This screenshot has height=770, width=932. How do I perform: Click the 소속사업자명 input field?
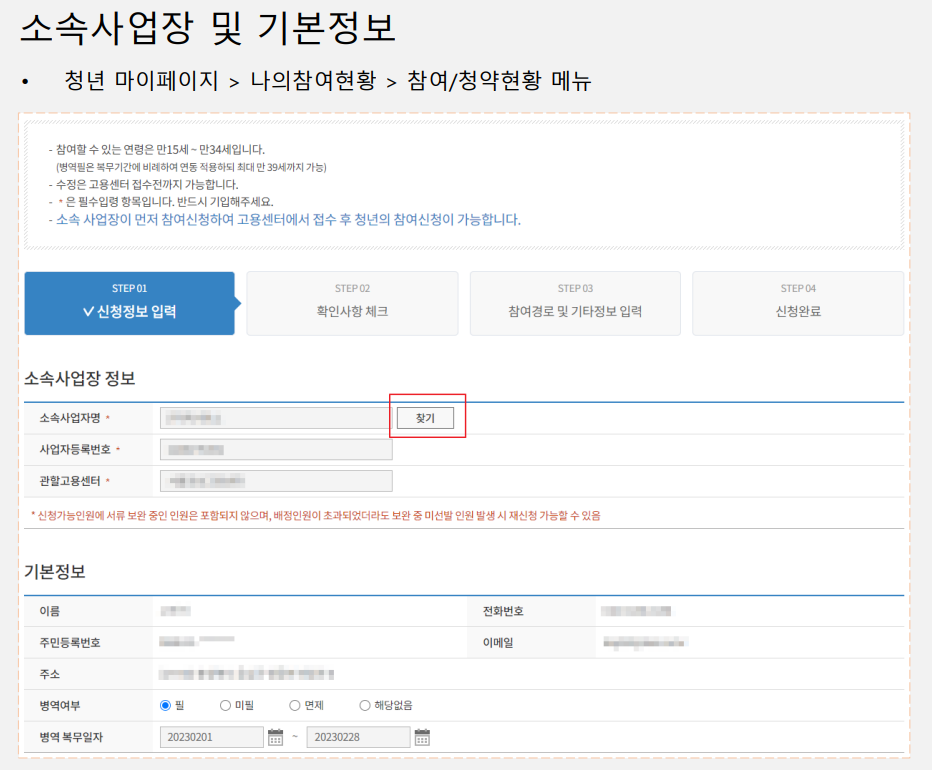(276, 418)
